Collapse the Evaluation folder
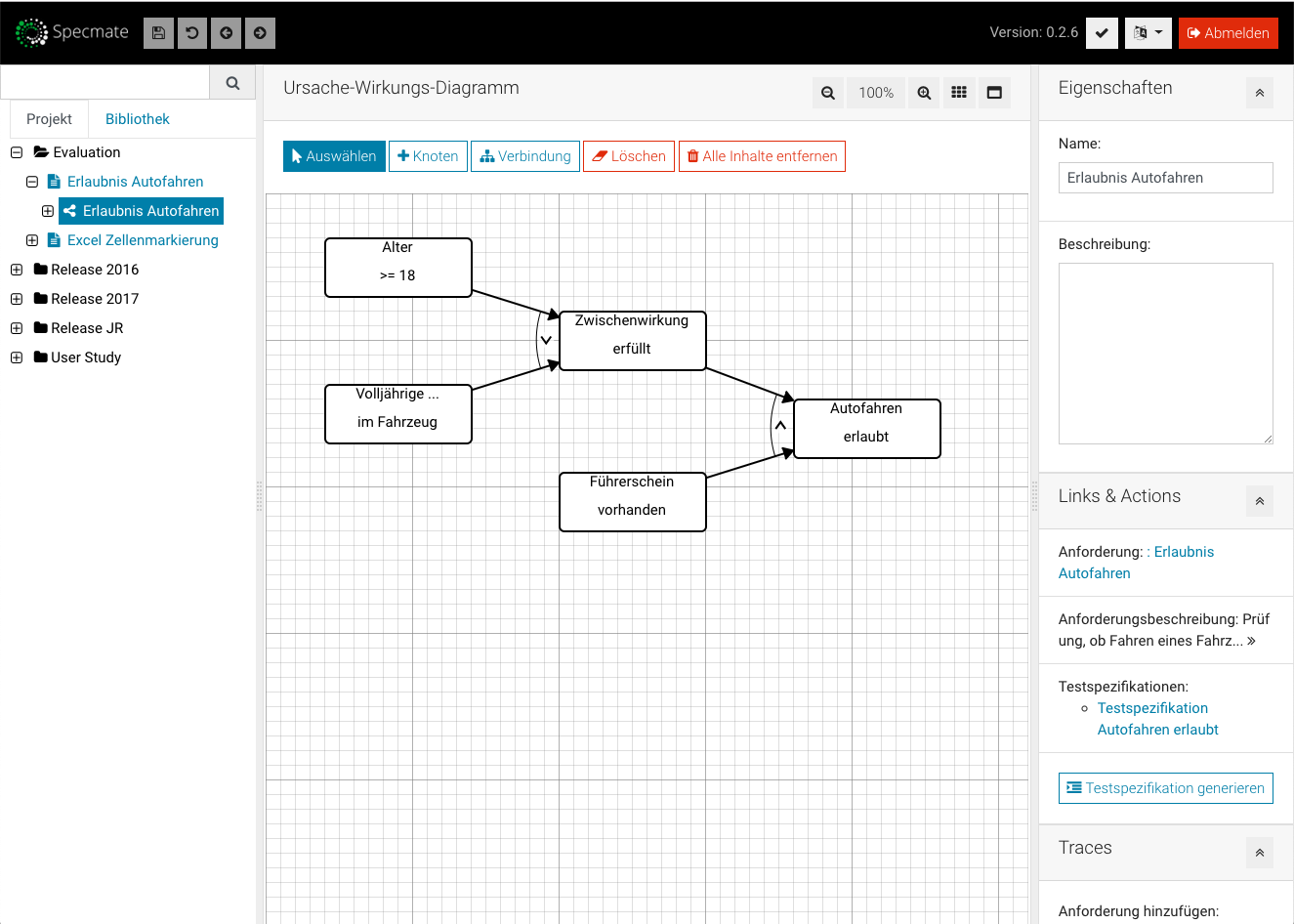 [17, 152]
